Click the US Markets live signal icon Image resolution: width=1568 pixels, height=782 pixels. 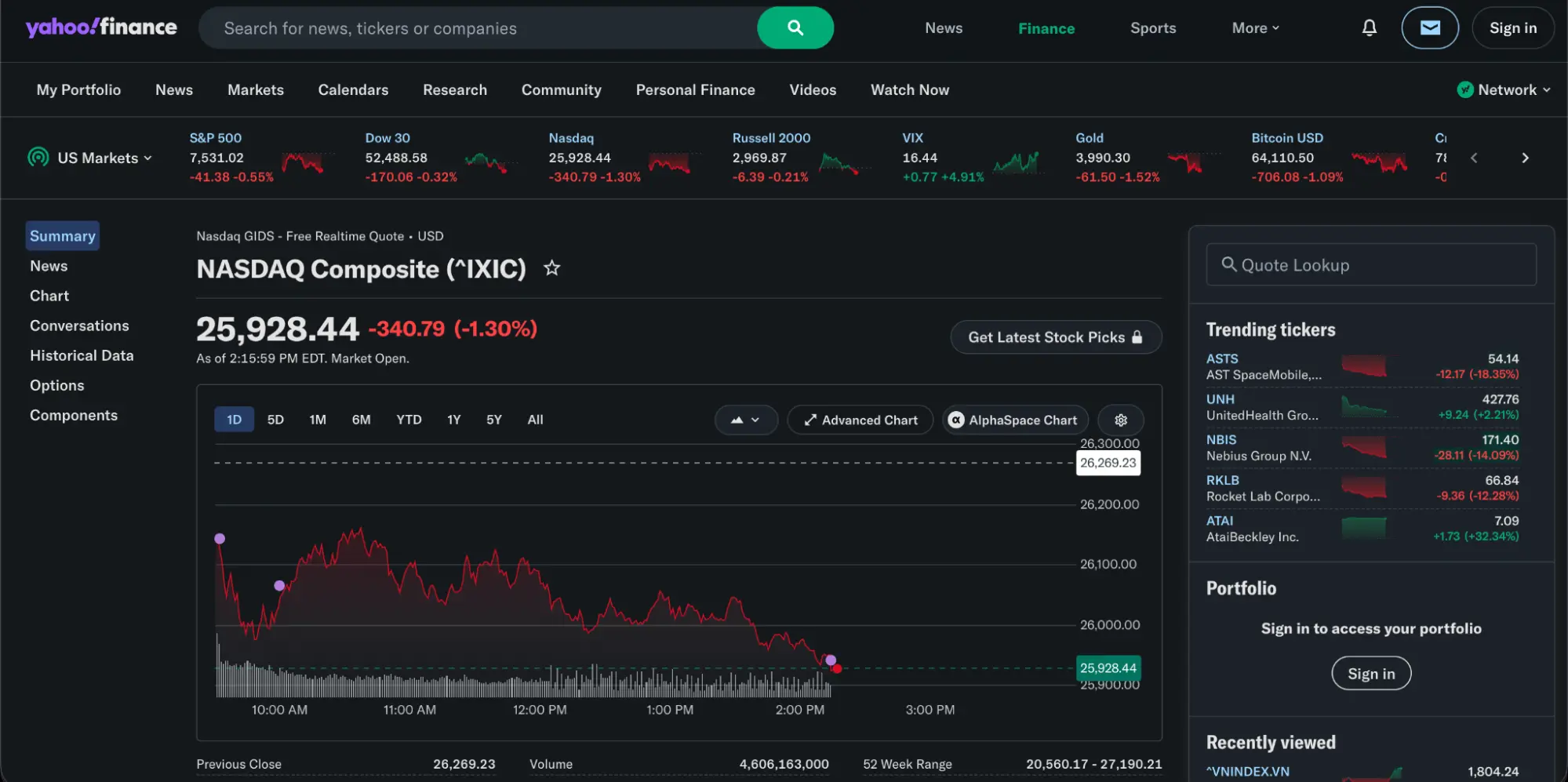(x=38, y=158)
